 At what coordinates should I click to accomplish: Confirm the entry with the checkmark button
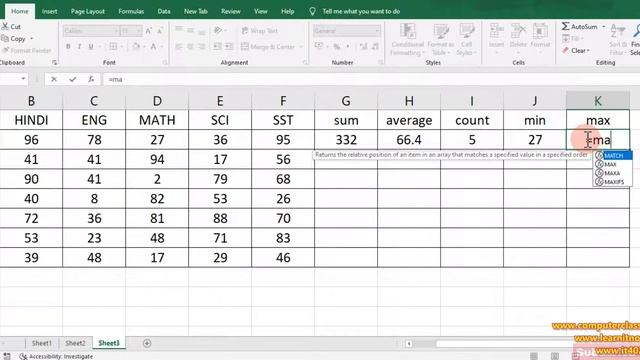pos(73,79)
